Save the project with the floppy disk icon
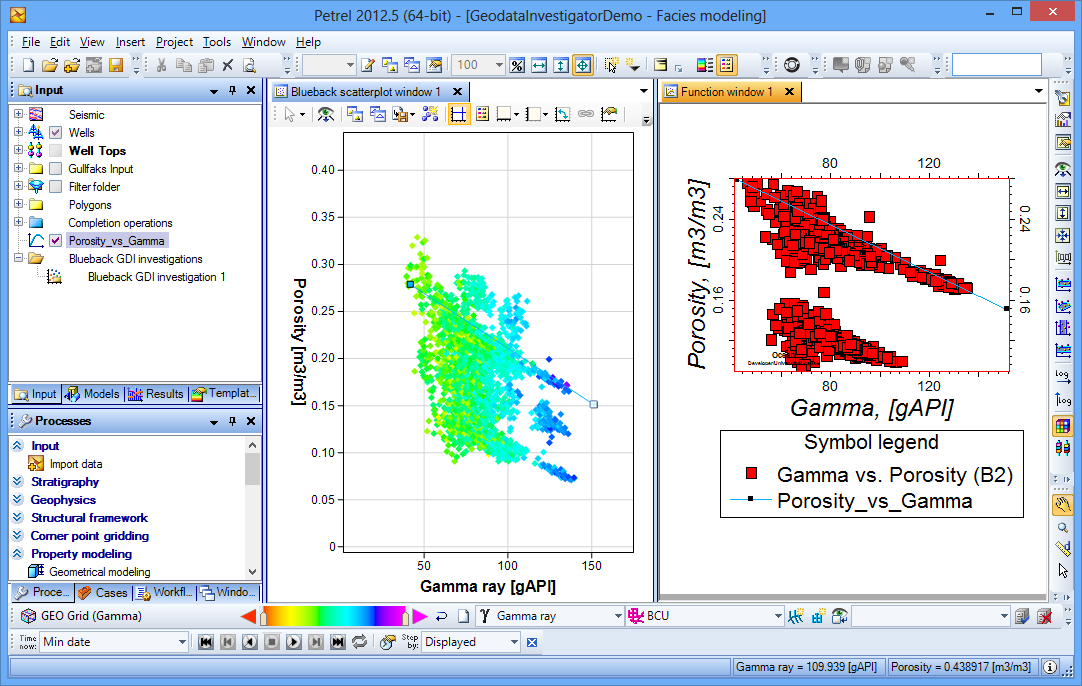 (116, 65)
